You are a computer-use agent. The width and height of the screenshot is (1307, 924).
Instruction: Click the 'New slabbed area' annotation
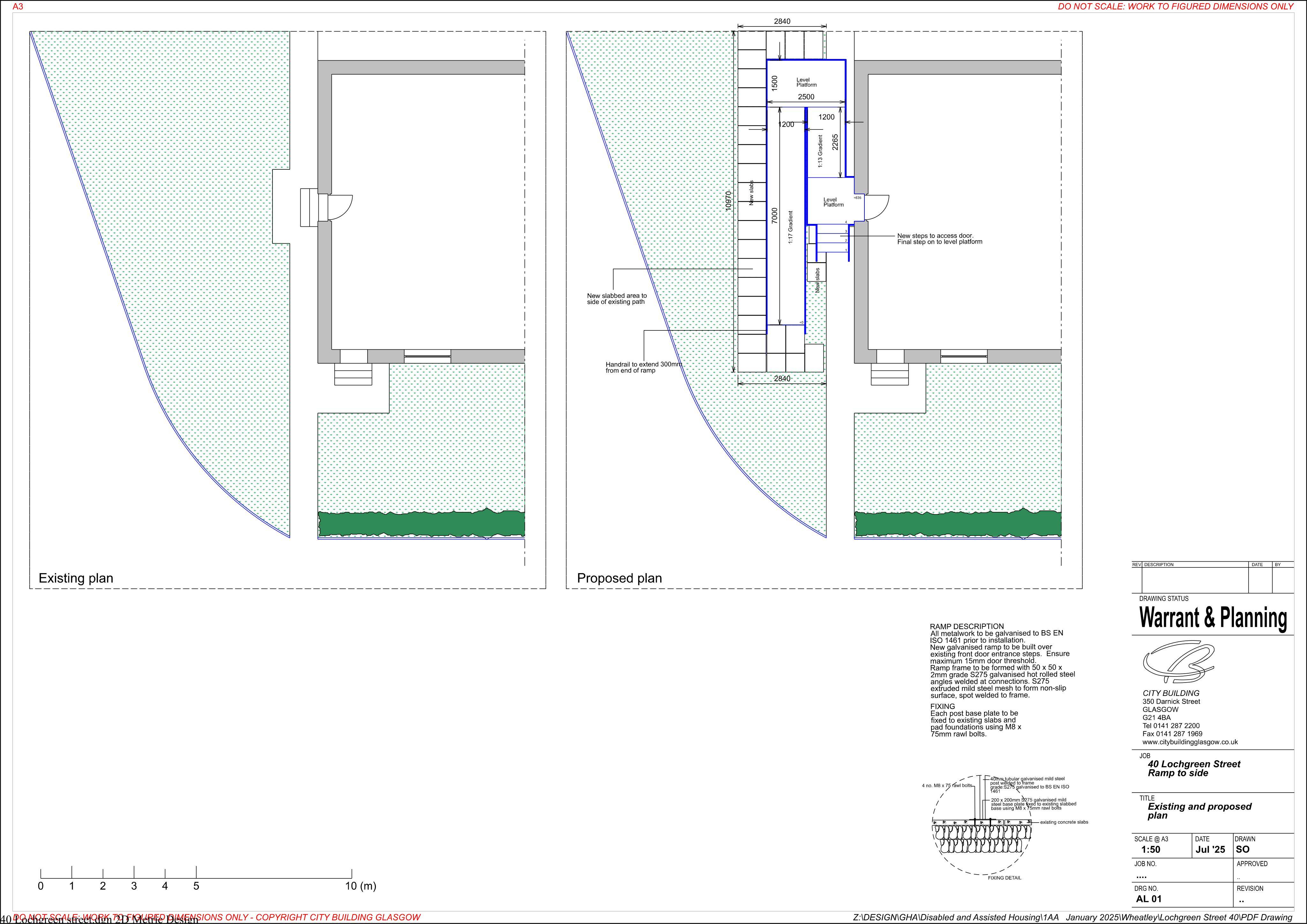[616, 299]
